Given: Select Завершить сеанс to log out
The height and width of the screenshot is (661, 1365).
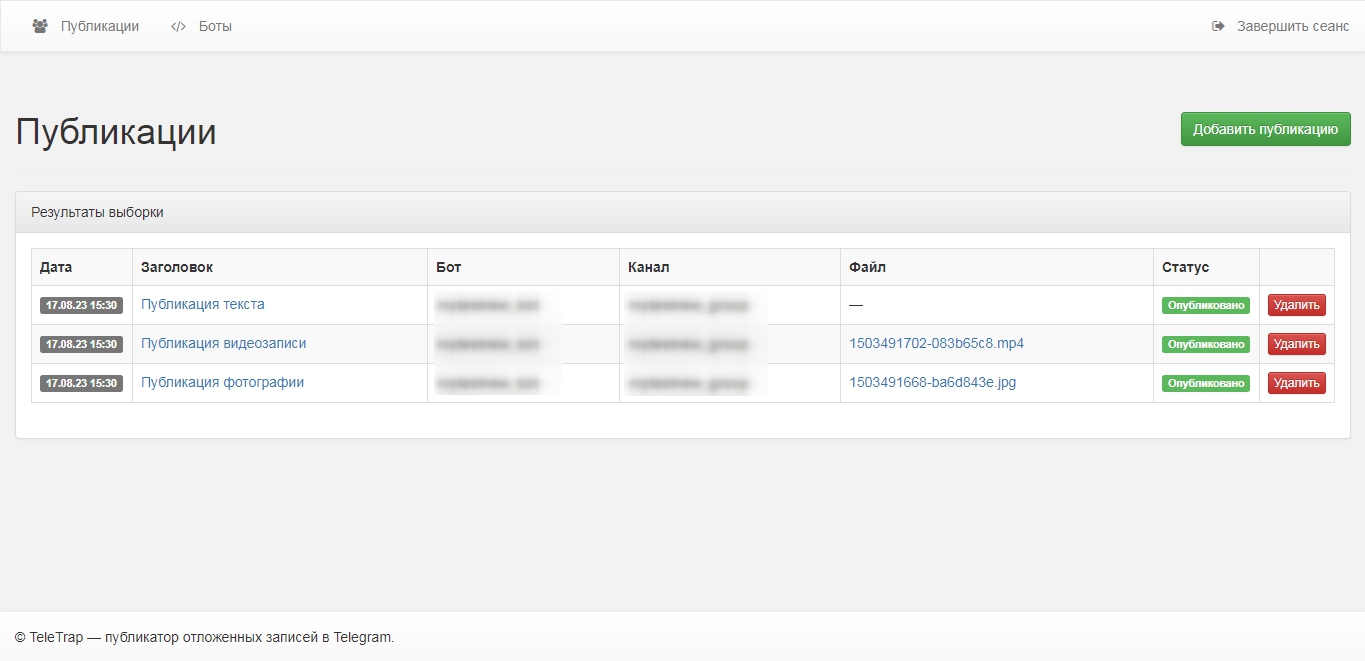Looking at the screenshot, I should (1293, 26).
